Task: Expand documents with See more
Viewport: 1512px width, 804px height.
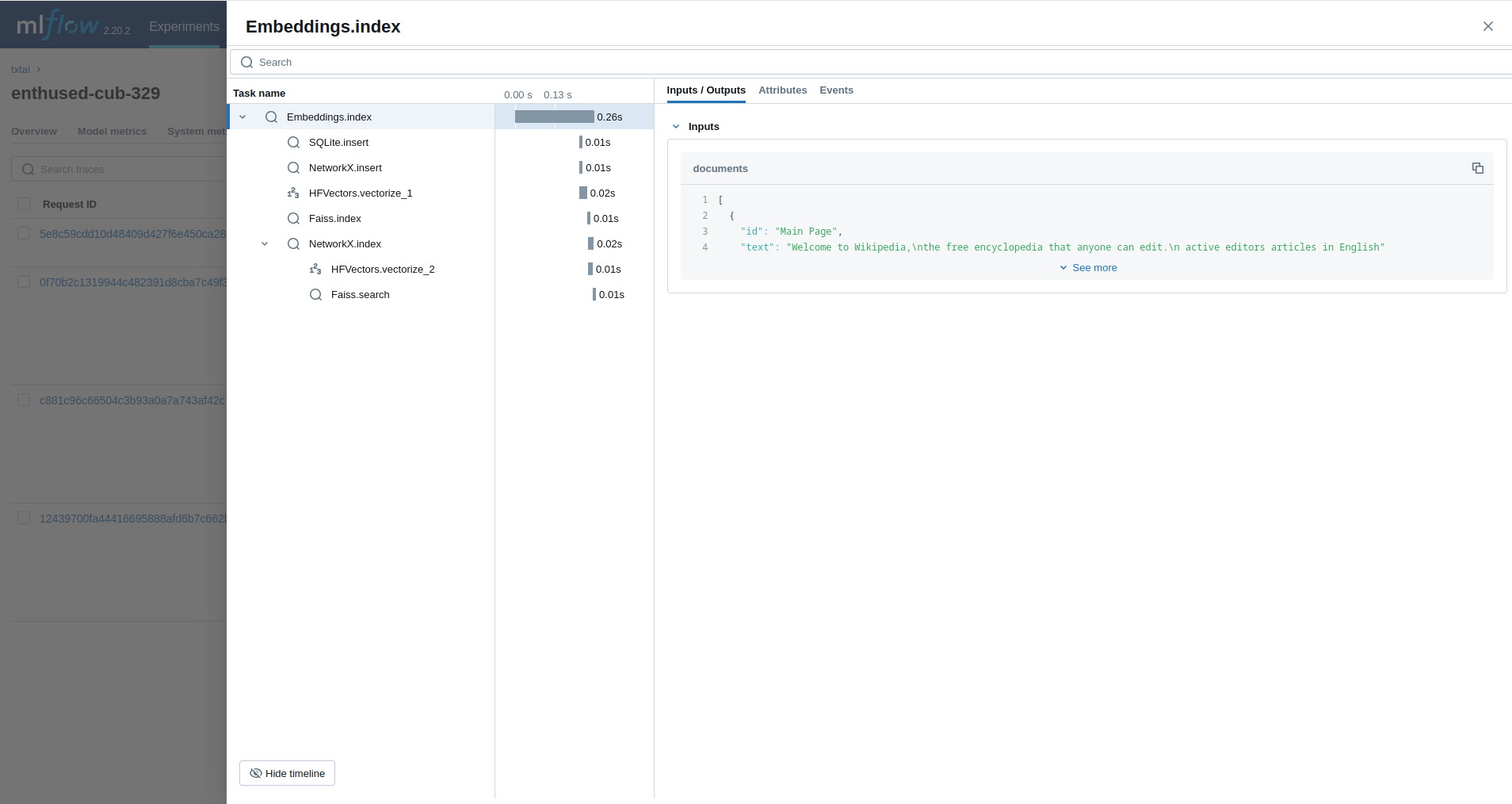Action: click(x=1088, y=268)
